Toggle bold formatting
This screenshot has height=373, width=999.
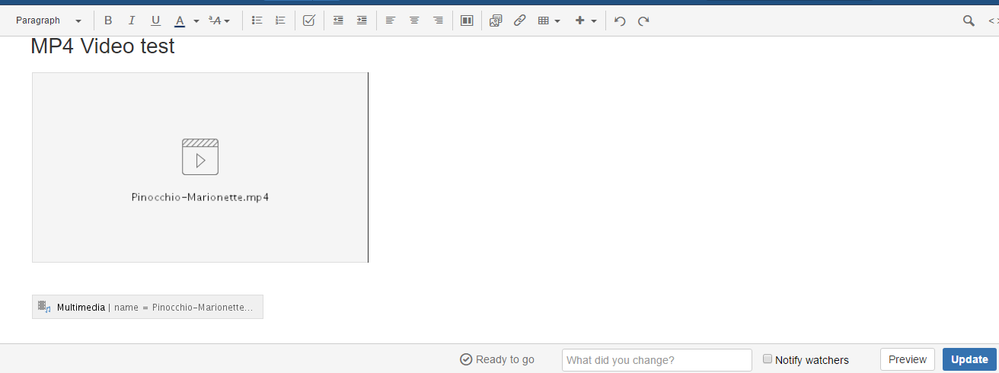point(108,20)
